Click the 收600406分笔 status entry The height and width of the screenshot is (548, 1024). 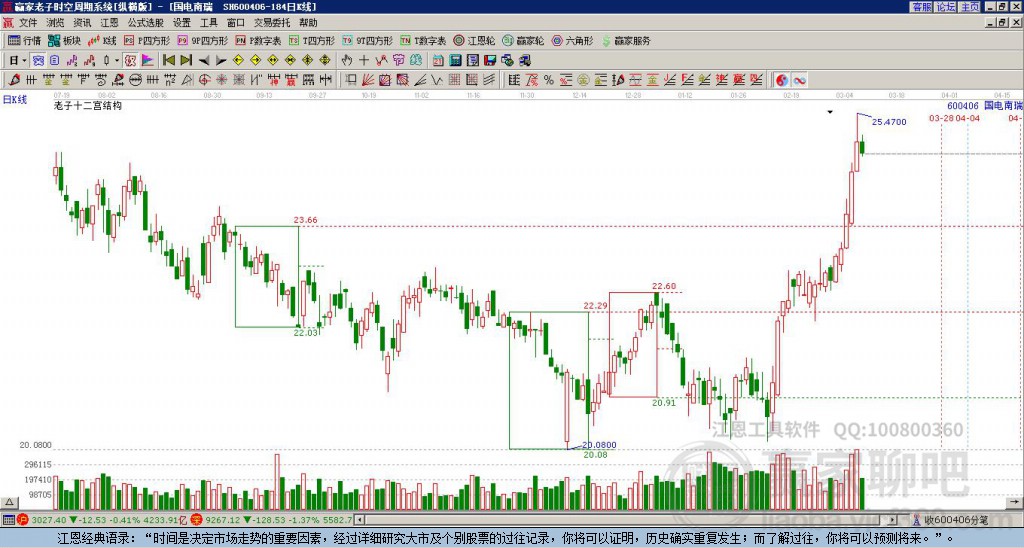(955, 520)
